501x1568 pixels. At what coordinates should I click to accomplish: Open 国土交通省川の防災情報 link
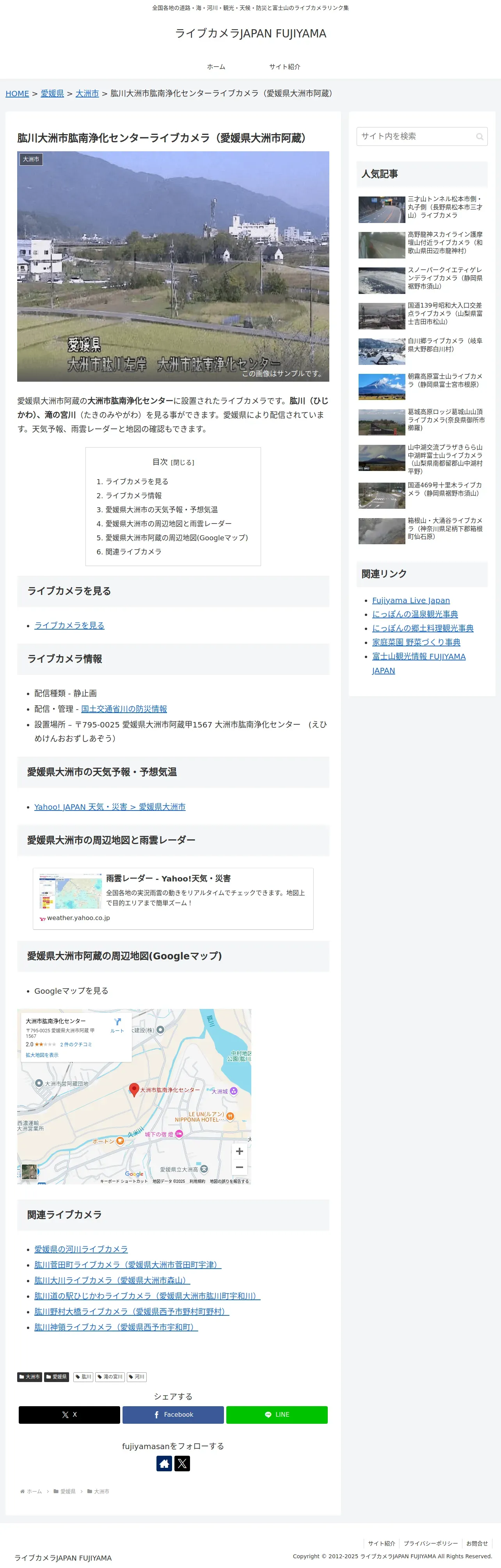tap(124, 709)
